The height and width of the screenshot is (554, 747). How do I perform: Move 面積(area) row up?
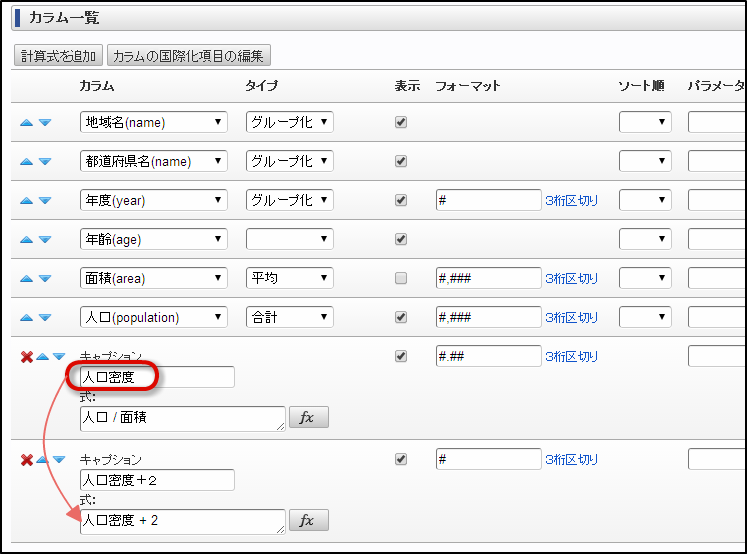point(26,279)
